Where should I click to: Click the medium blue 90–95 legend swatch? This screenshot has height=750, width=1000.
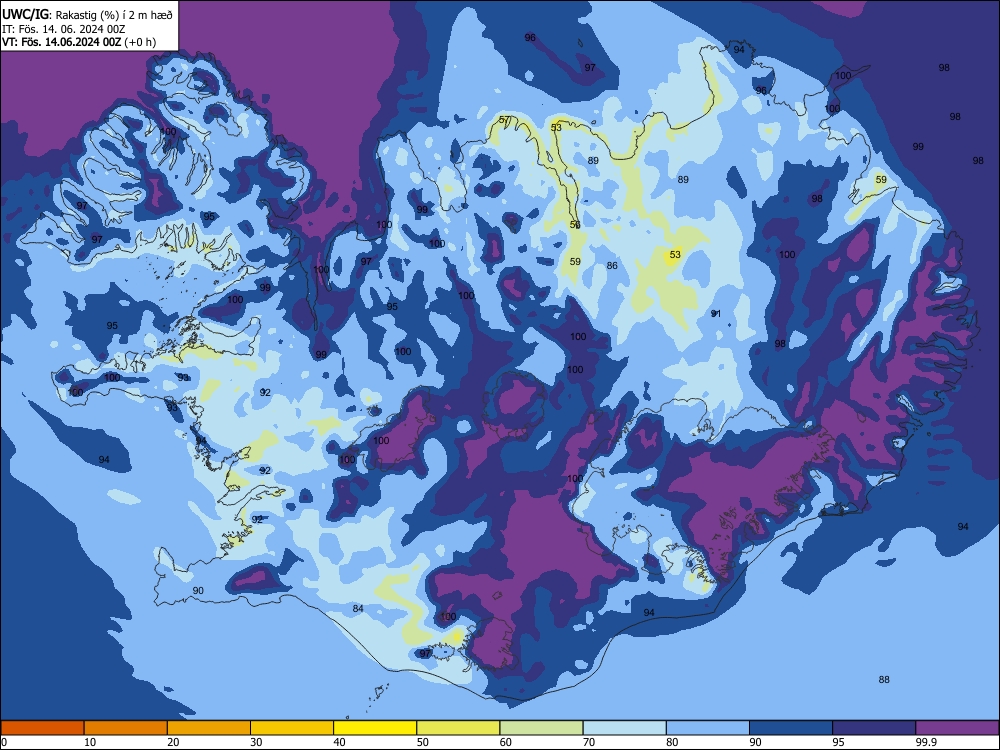791,728
